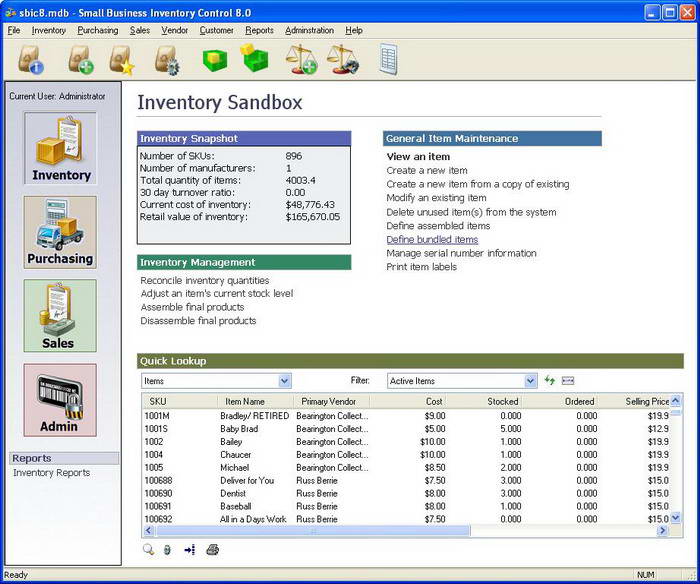This screenshot has width=700, height=584.
Task: Sort by the Ordered column header
Action: tap(560, 401)
